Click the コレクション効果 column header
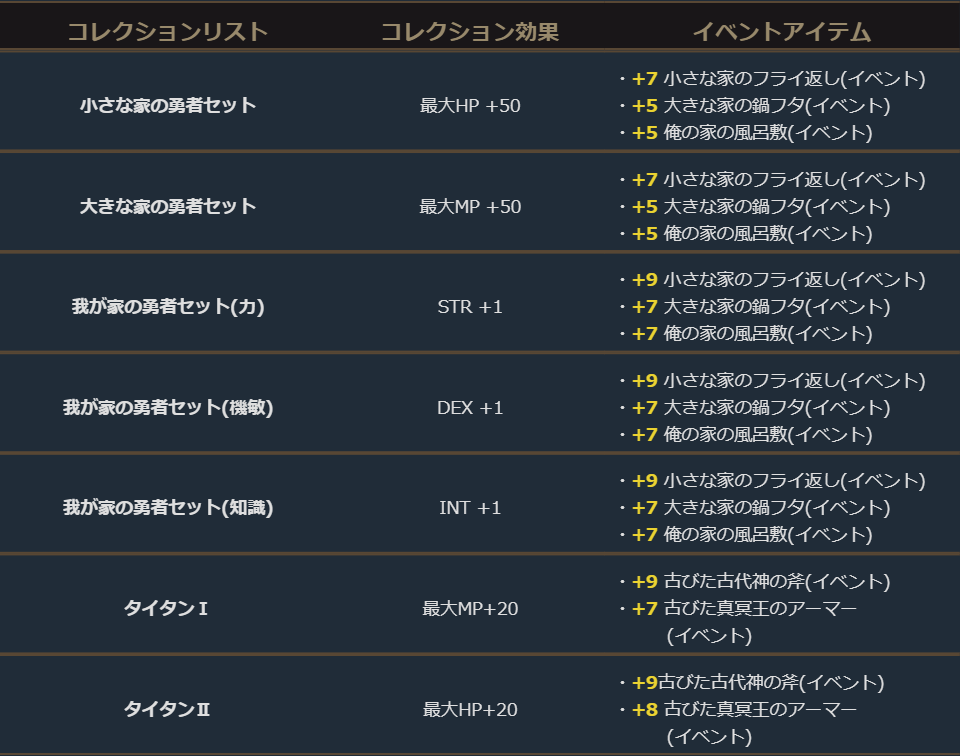Viewport: 960px width, 756px height. [x=470, y=32]
